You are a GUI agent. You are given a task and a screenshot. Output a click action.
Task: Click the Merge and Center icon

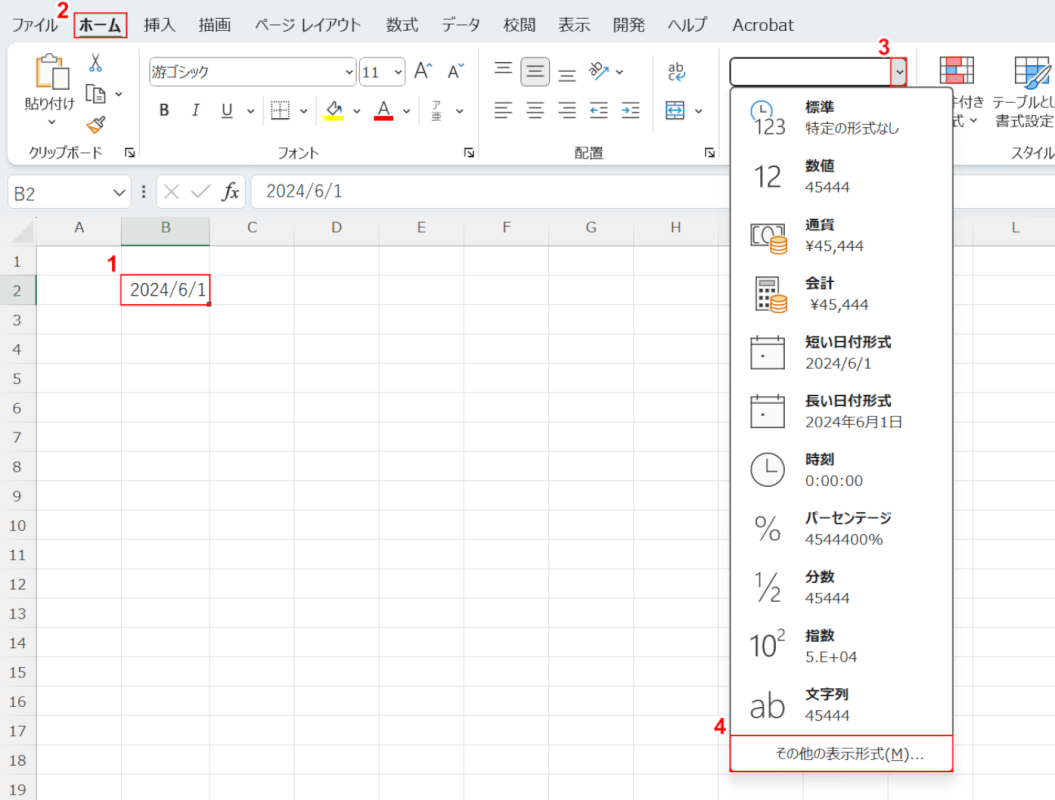[x=675, y=110]
